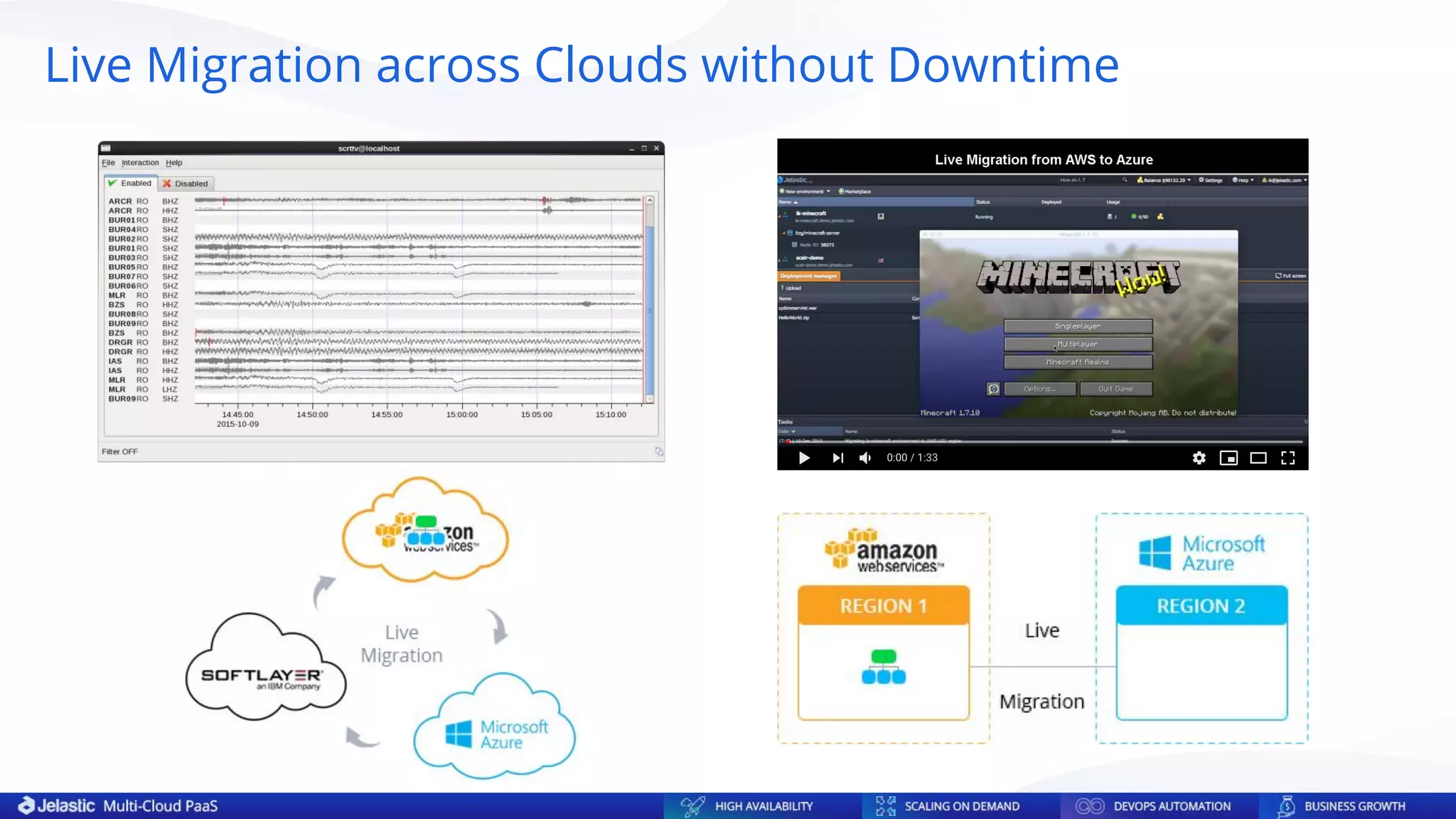Viewport: 1456px width, 819px height.
Task: Click the scrttv trace scrollbar up arrow
Action: 649,201
